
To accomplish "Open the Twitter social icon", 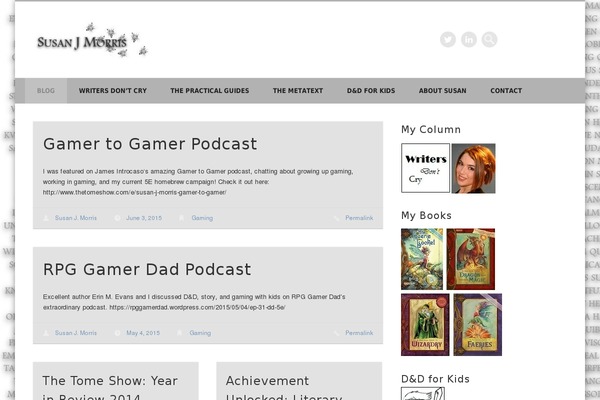I will click(x=448, y=39).
